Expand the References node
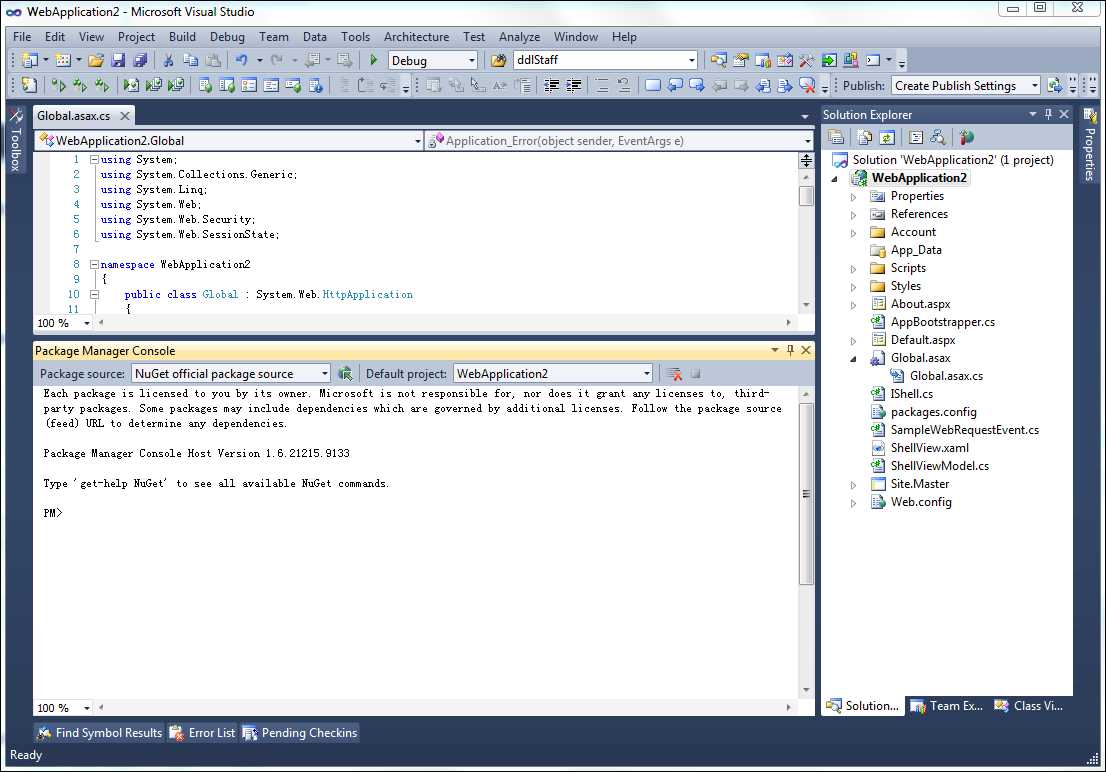This screenshot has height=772, width=1106. (x=853, y=215)
